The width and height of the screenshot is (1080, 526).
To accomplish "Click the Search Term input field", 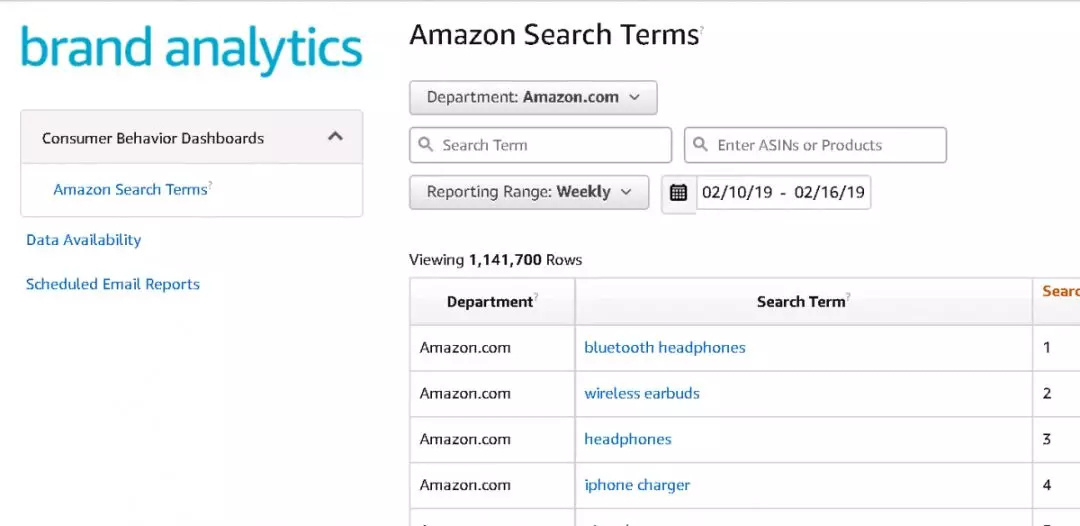I will [550, 145].
